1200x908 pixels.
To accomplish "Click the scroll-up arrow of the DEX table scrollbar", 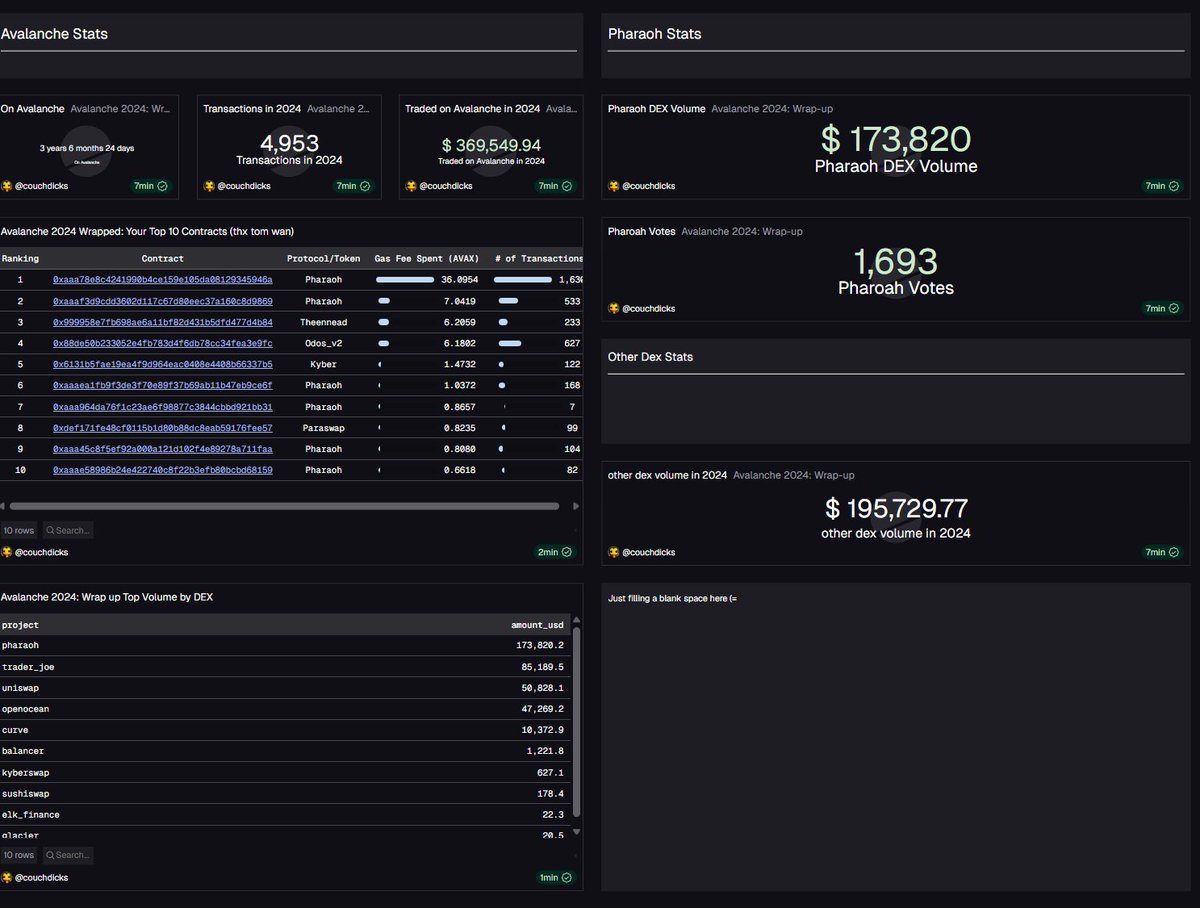I will [576, 621].
